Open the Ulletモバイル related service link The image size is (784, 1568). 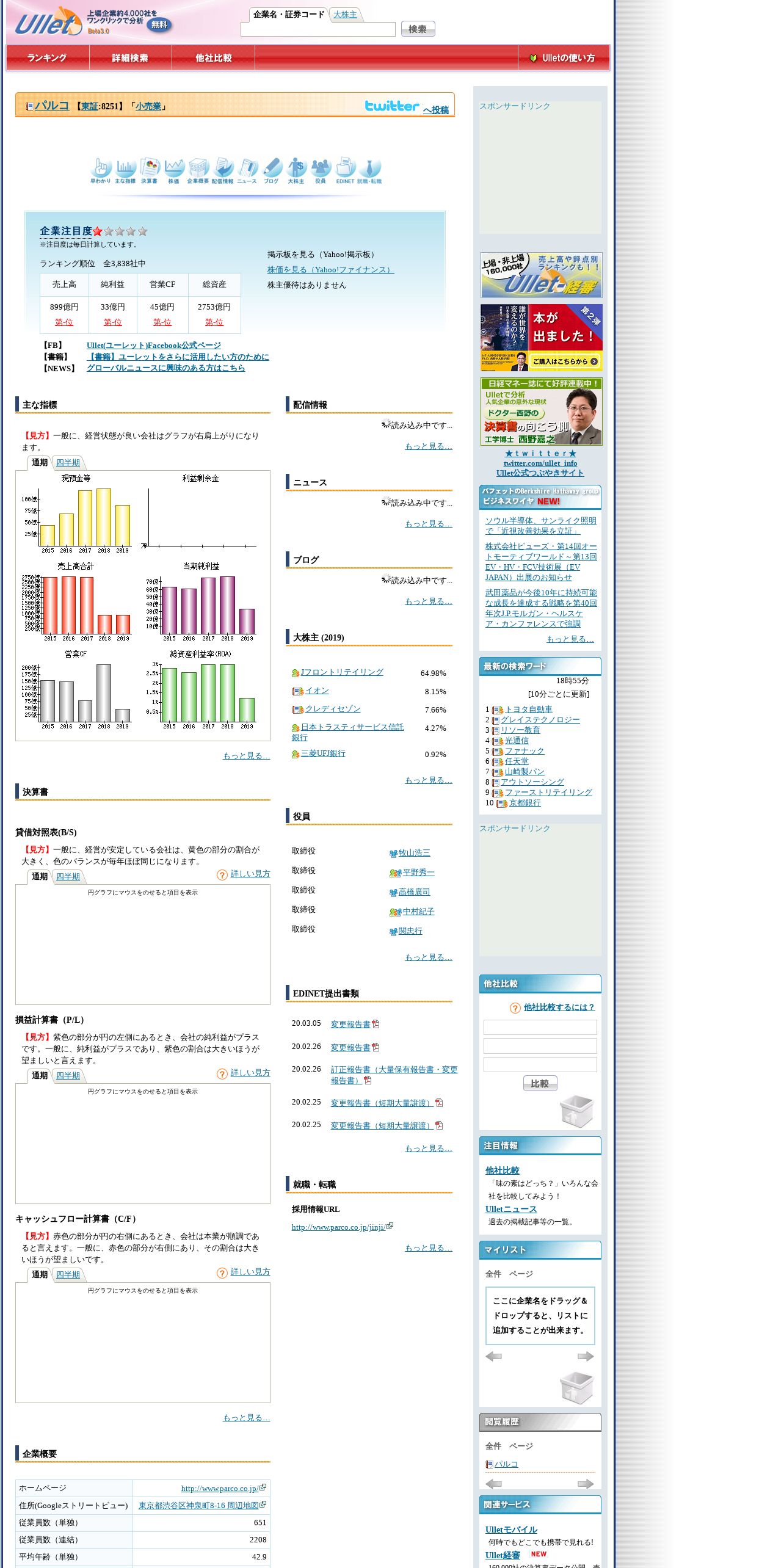click(x=511, y=1530)
